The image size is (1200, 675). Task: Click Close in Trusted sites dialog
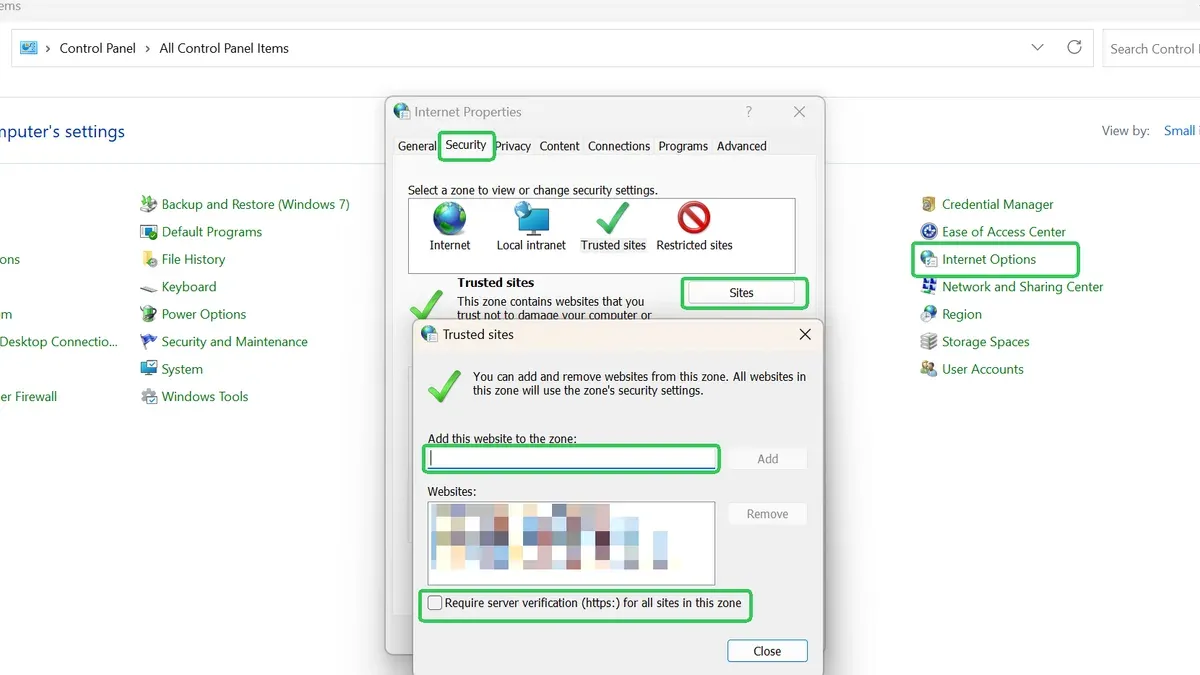point(767,651)
